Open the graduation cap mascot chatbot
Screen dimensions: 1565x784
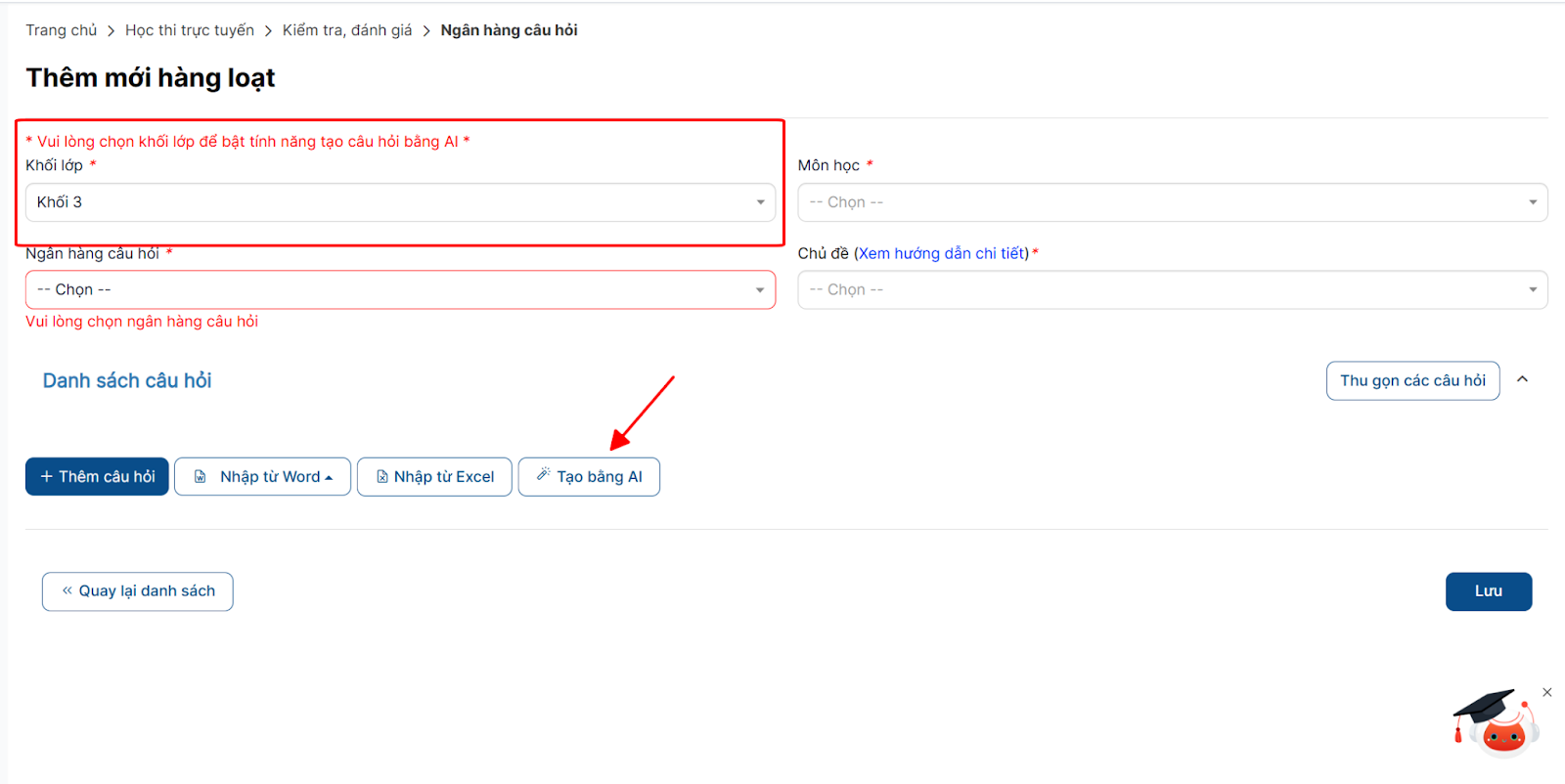tap(1496, 723)
